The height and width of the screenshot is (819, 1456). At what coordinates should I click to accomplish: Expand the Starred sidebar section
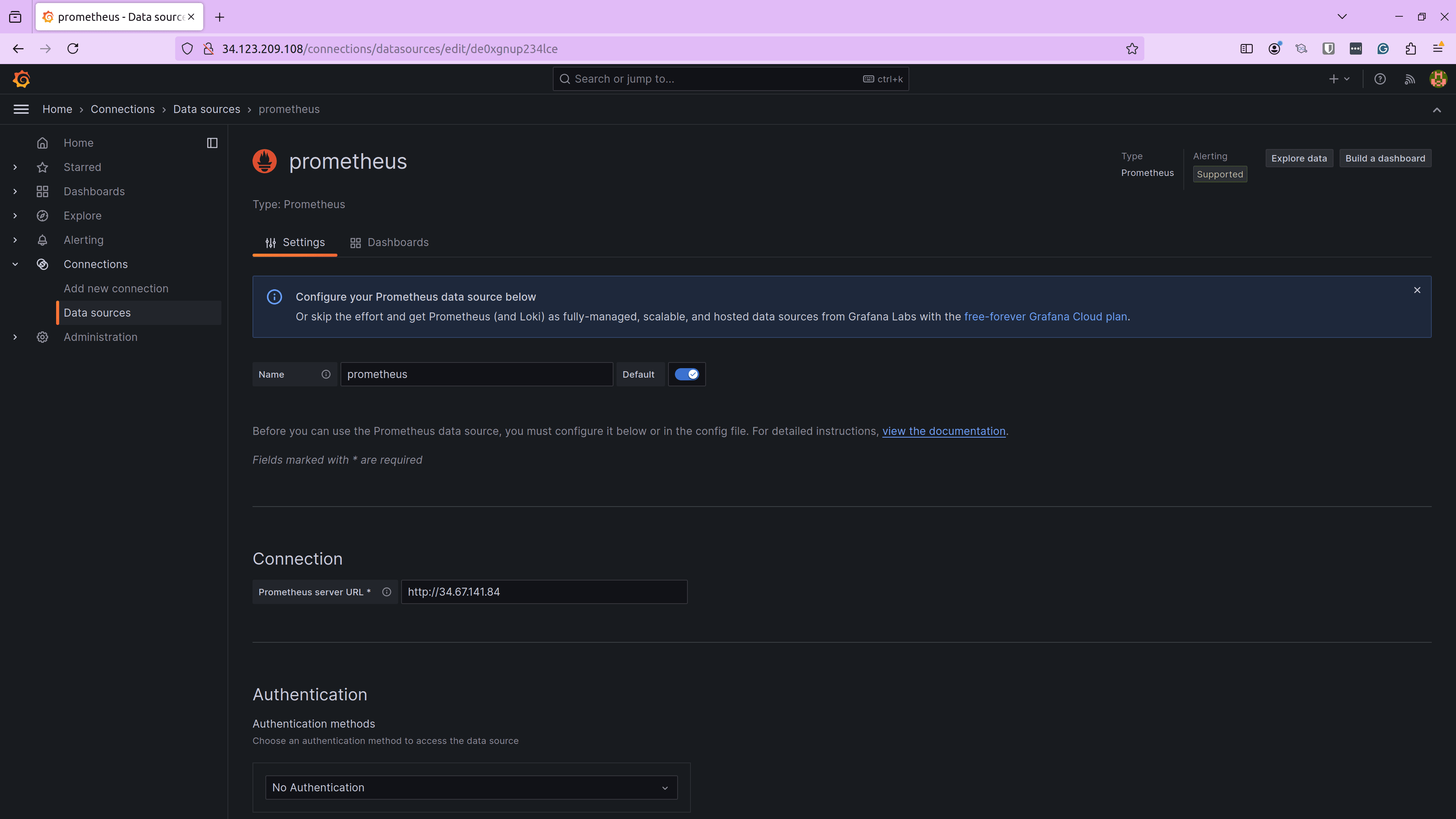(x=15, y=167)
